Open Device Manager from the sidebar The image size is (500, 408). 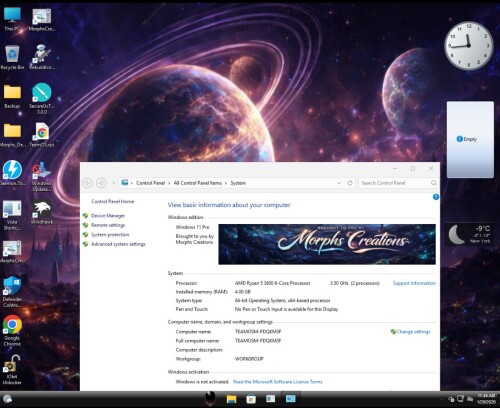point(108,216)
